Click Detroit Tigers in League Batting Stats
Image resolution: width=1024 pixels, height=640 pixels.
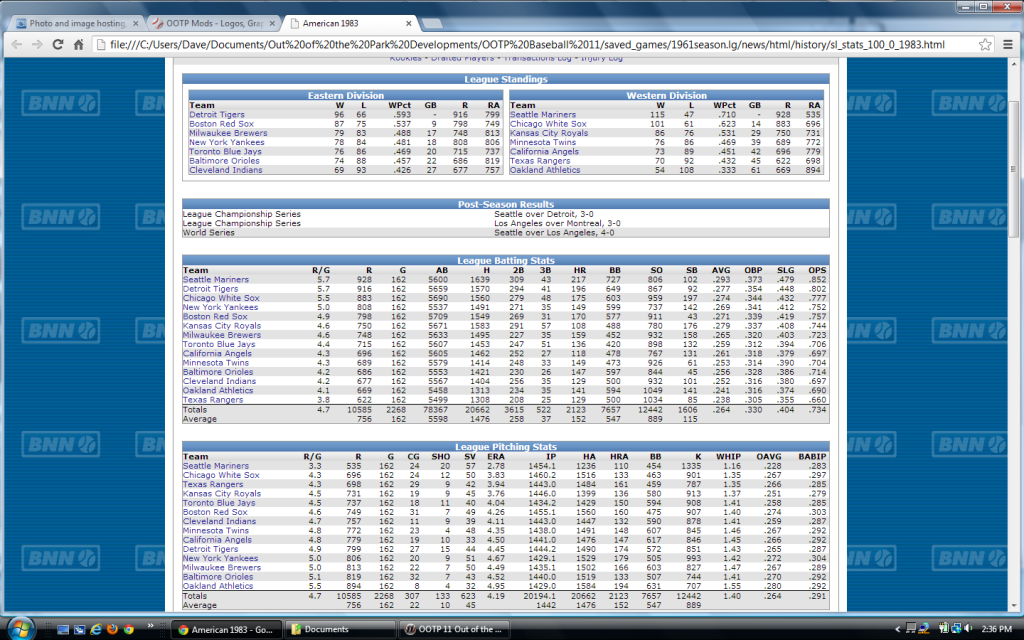point(210,289)
